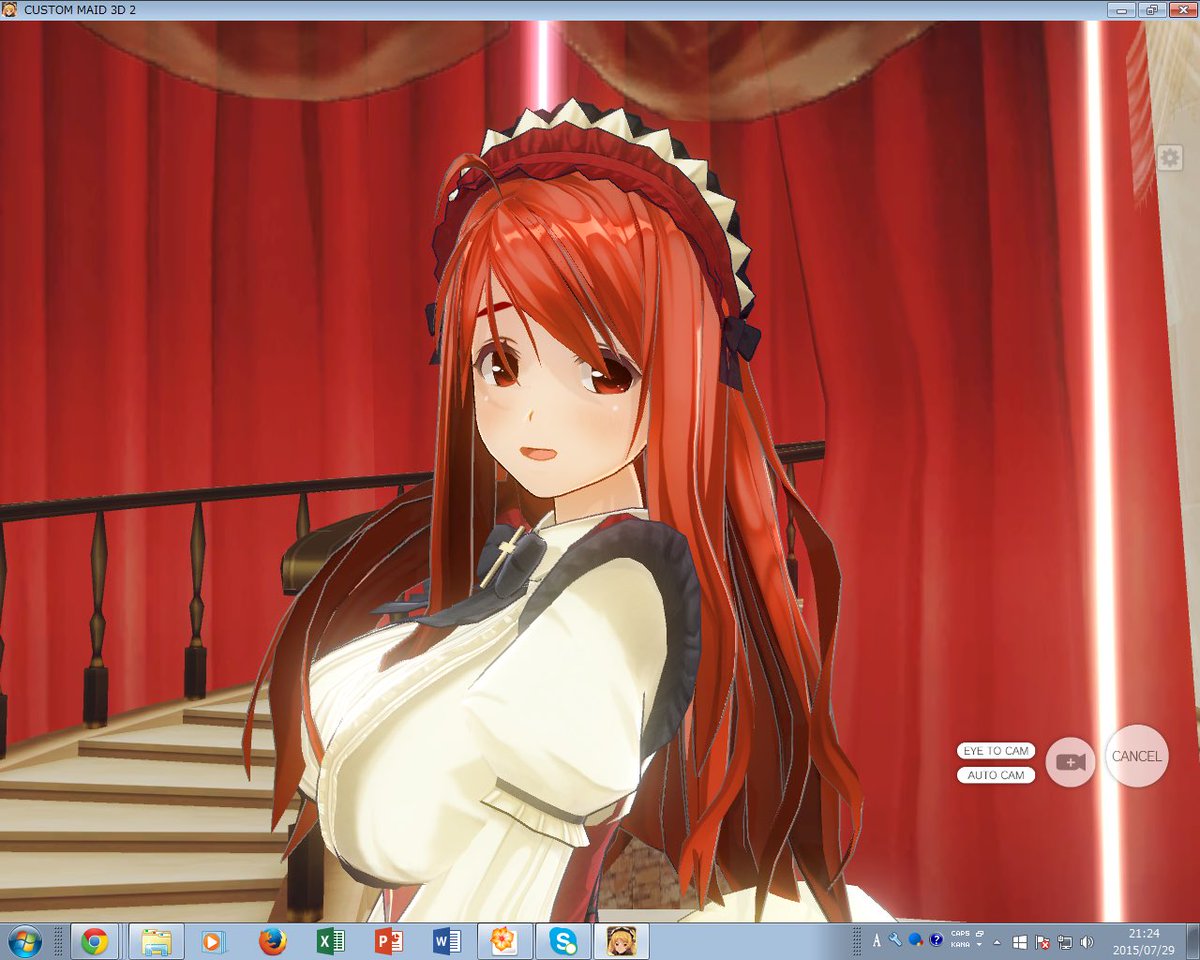Image resolution: width=1200 pixels, height=960 pixels.
Task: Open PowerPoint from the taskbar
Action: (x=388, y=941)
